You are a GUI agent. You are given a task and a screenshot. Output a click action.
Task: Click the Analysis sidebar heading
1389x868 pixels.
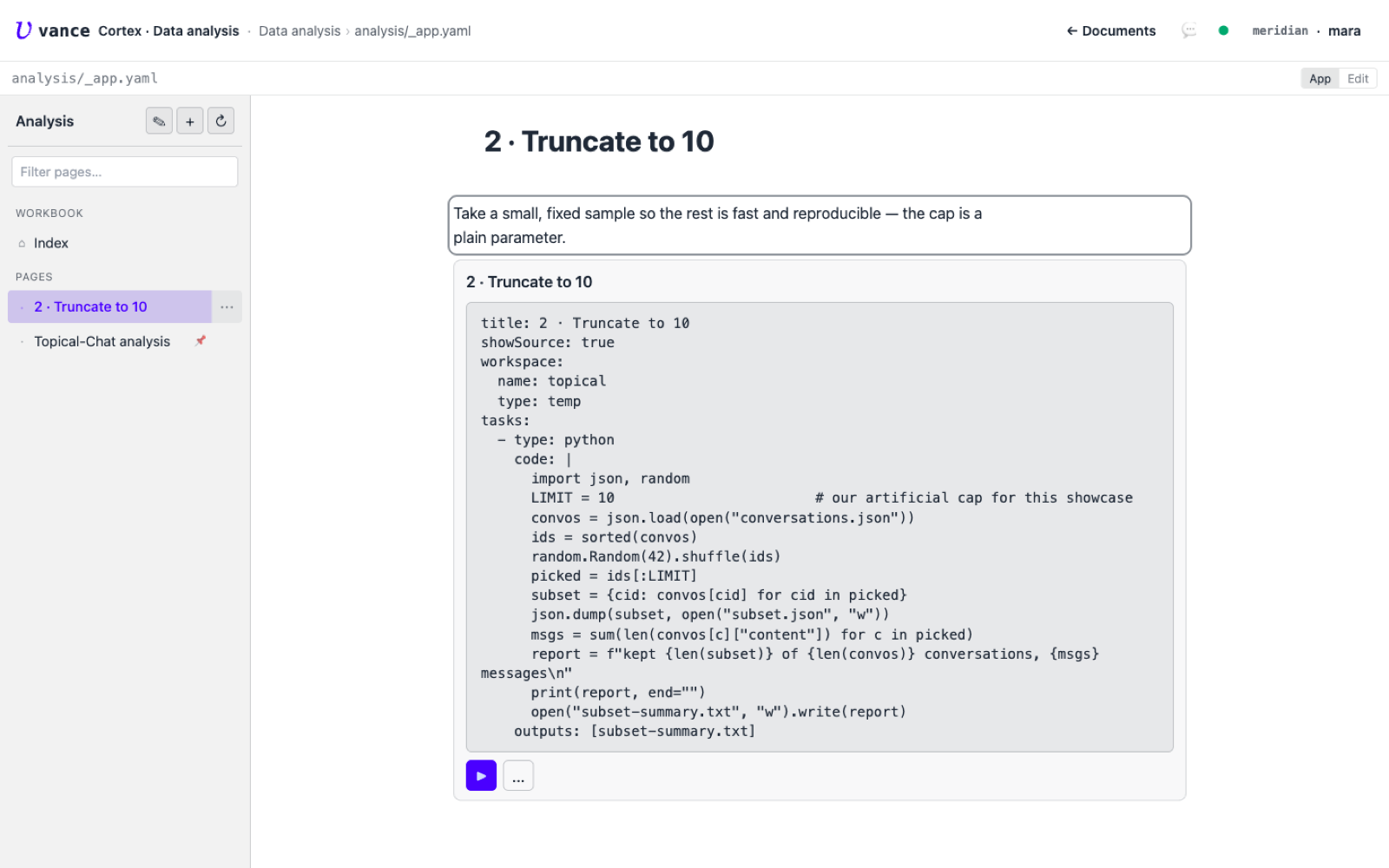(44, 121)
